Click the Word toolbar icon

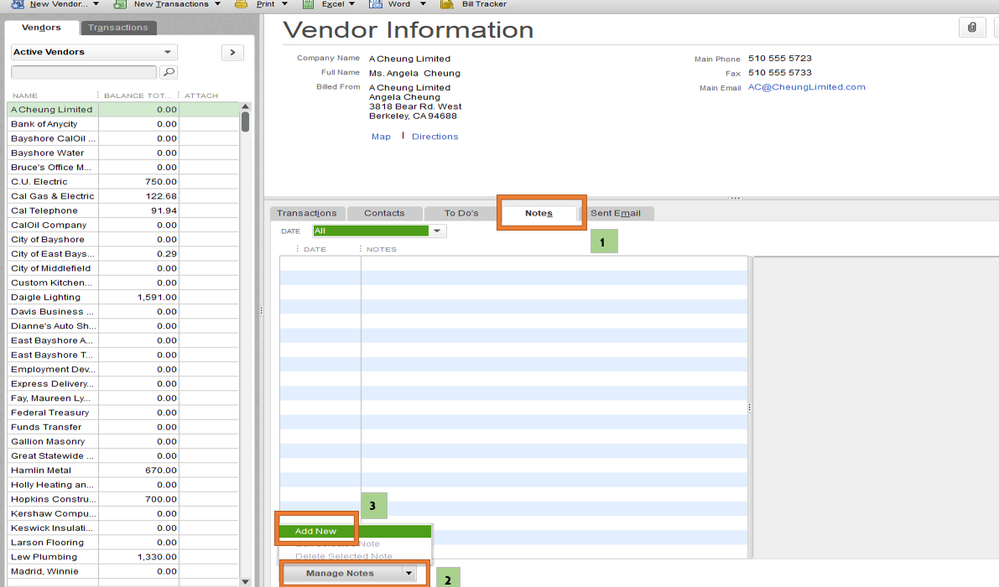coord(376,4)
